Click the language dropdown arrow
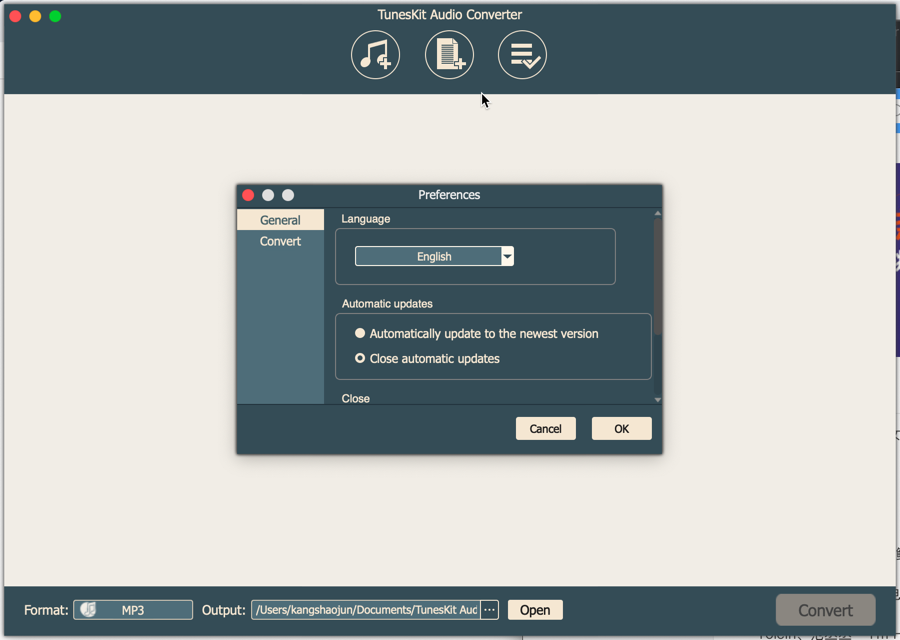Image resolution: width=900 pixels, height=640 pixels. coord(507,256)
